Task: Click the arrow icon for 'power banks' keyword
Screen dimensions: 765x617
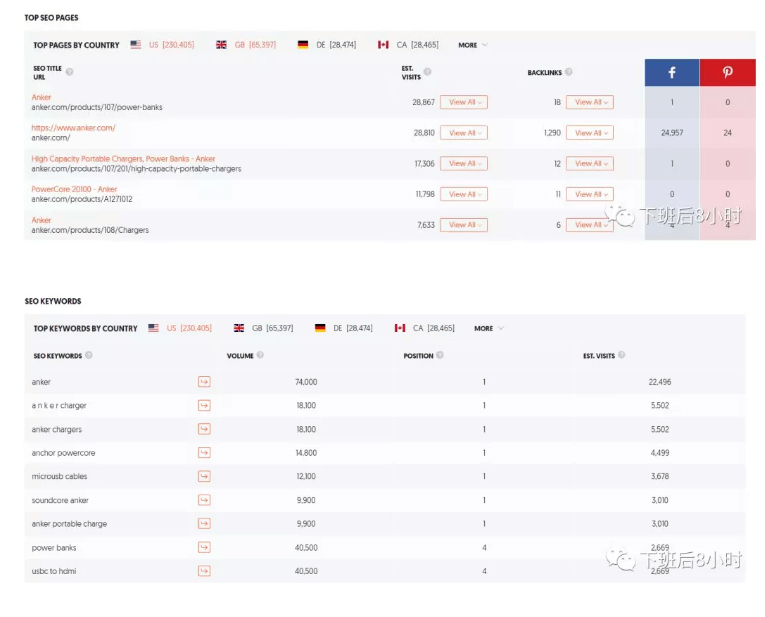Action: [x=204, y=547]
